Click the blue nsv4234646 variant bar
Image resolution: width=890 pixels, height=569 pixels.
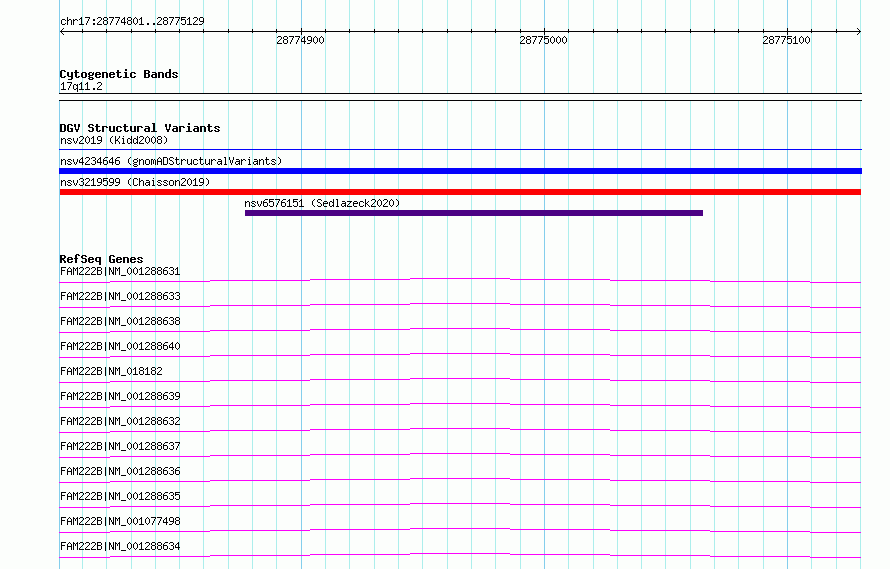tap(460, 171)
